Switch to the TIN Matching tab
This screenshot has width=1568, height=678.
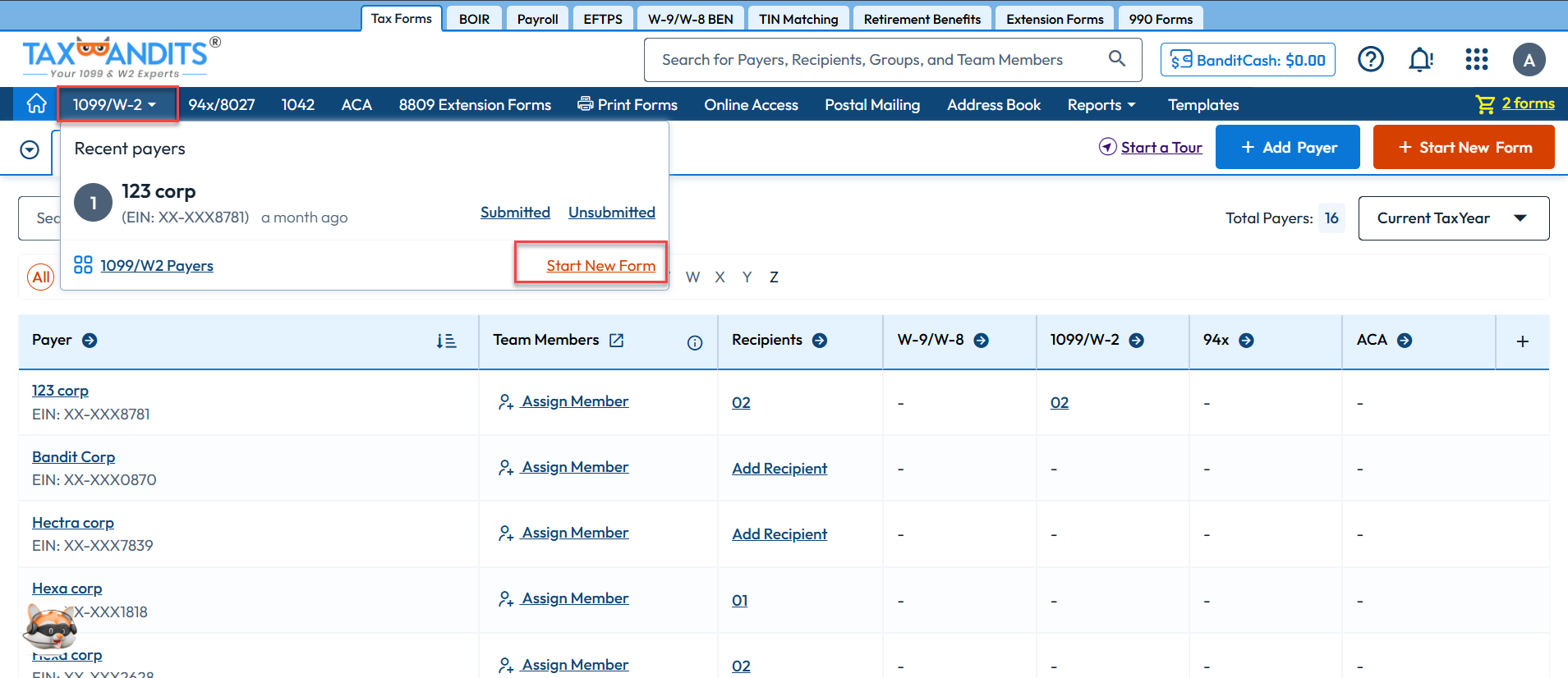pyautogui.click(x=798, y=19)
